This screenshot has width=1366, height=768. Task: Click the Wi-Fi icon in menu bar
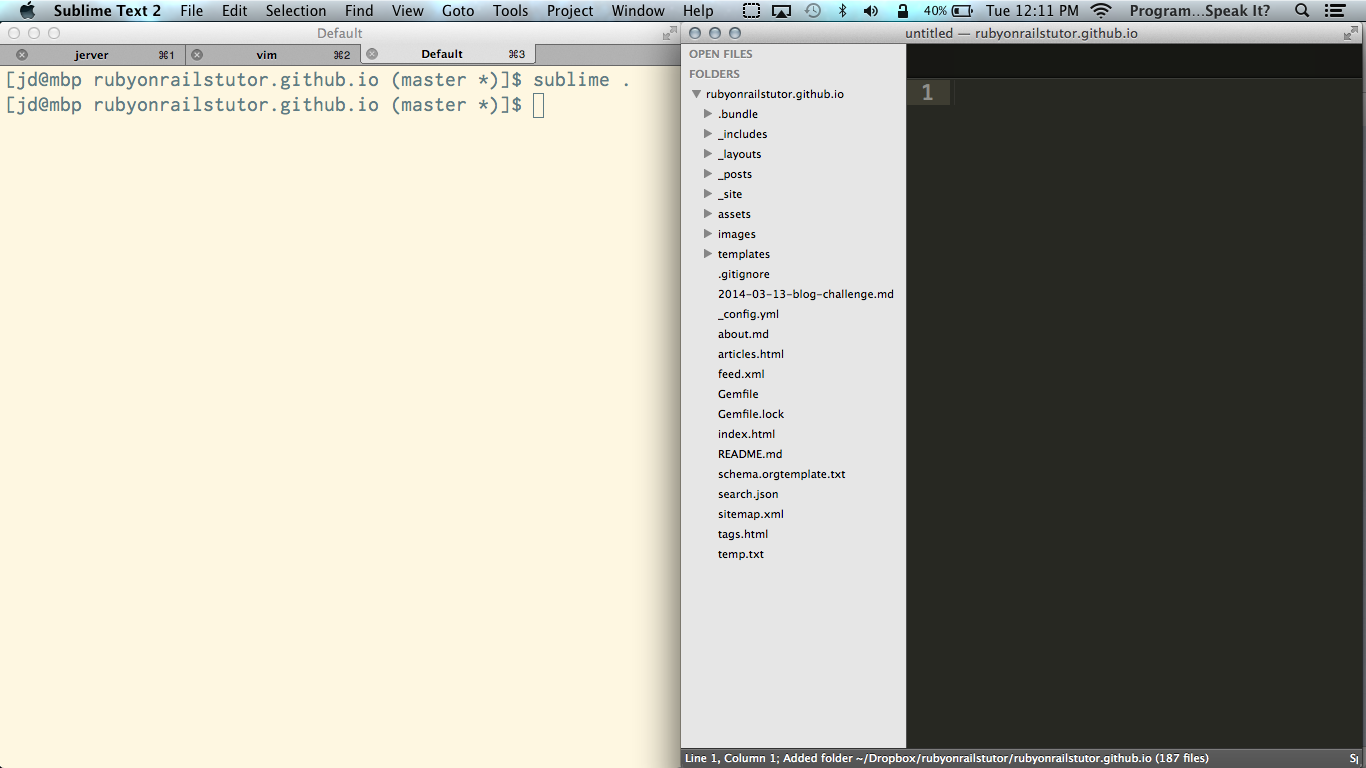1101,11
